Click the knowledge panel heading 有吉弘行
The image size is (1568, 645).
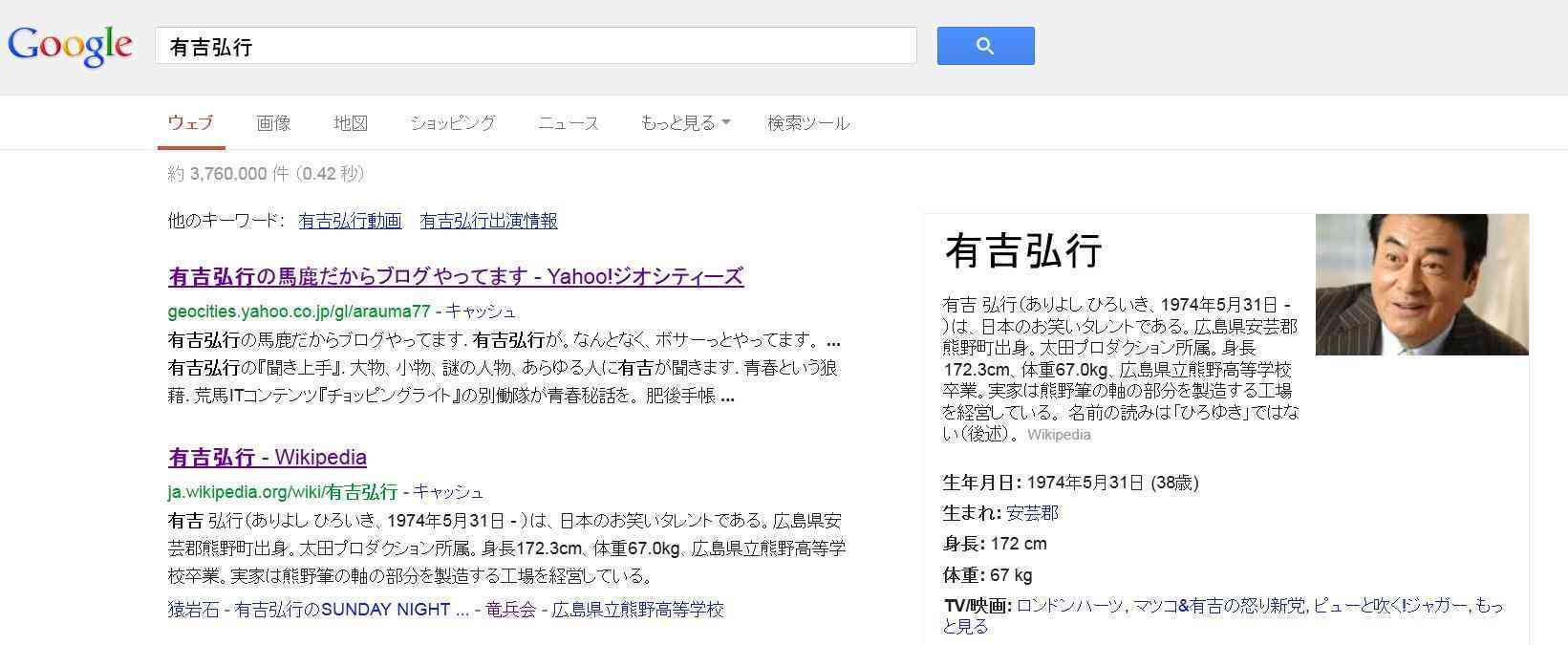1024,250
